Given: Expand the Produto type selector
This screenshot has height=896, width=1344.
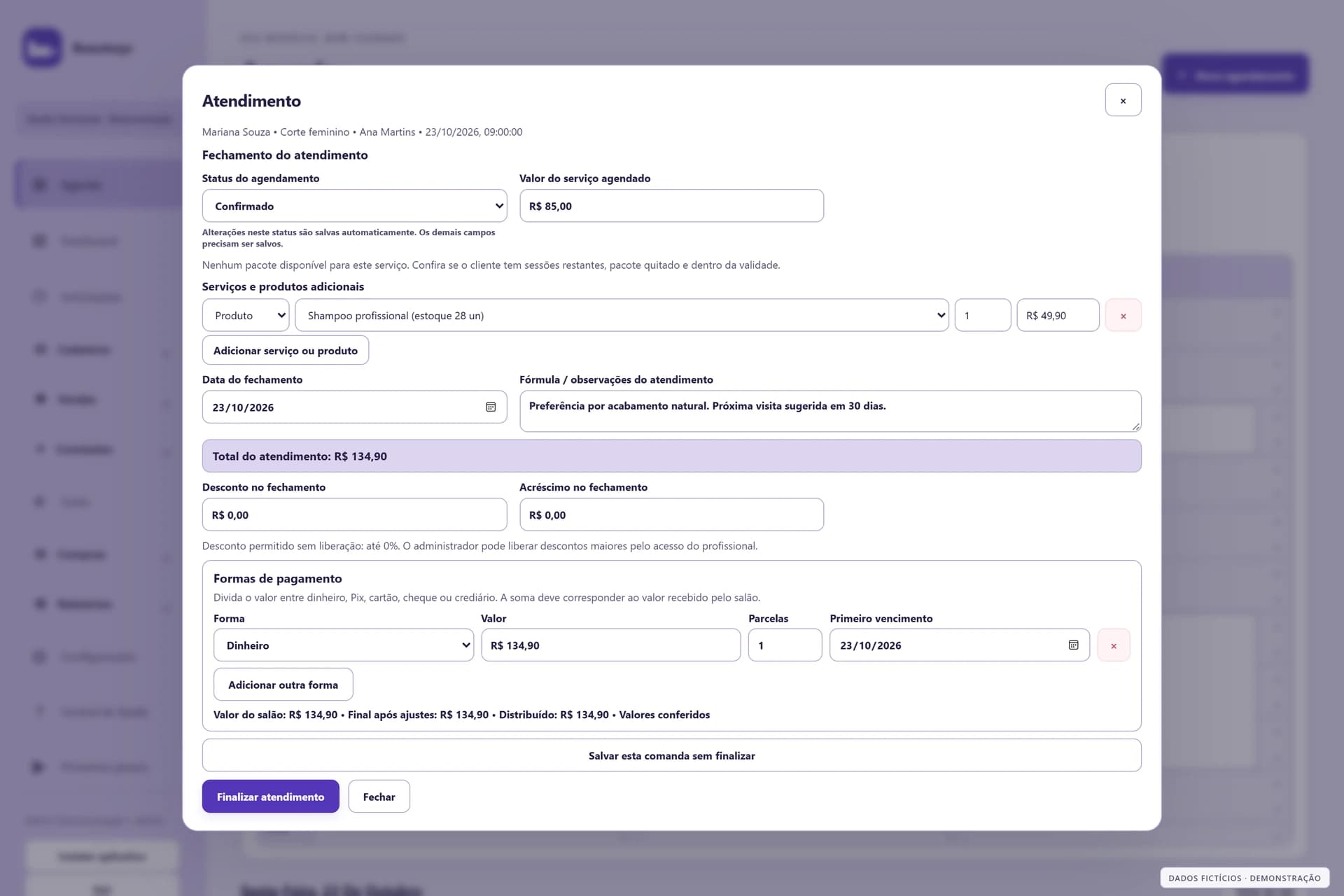Looking at the screenshot, I should point(246,316).
